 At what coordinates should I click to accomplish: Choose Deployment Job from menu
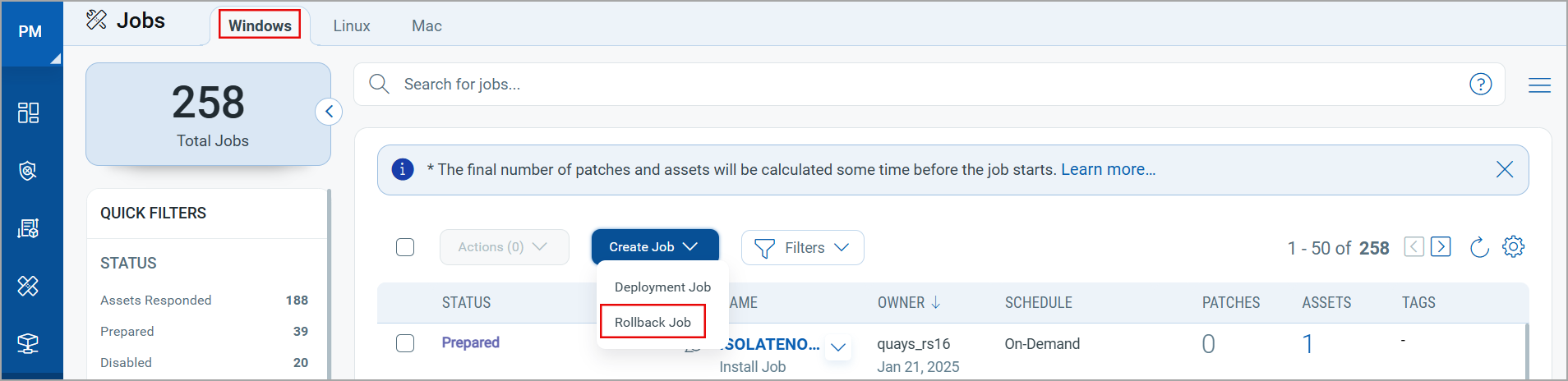(x=662, y=287)
